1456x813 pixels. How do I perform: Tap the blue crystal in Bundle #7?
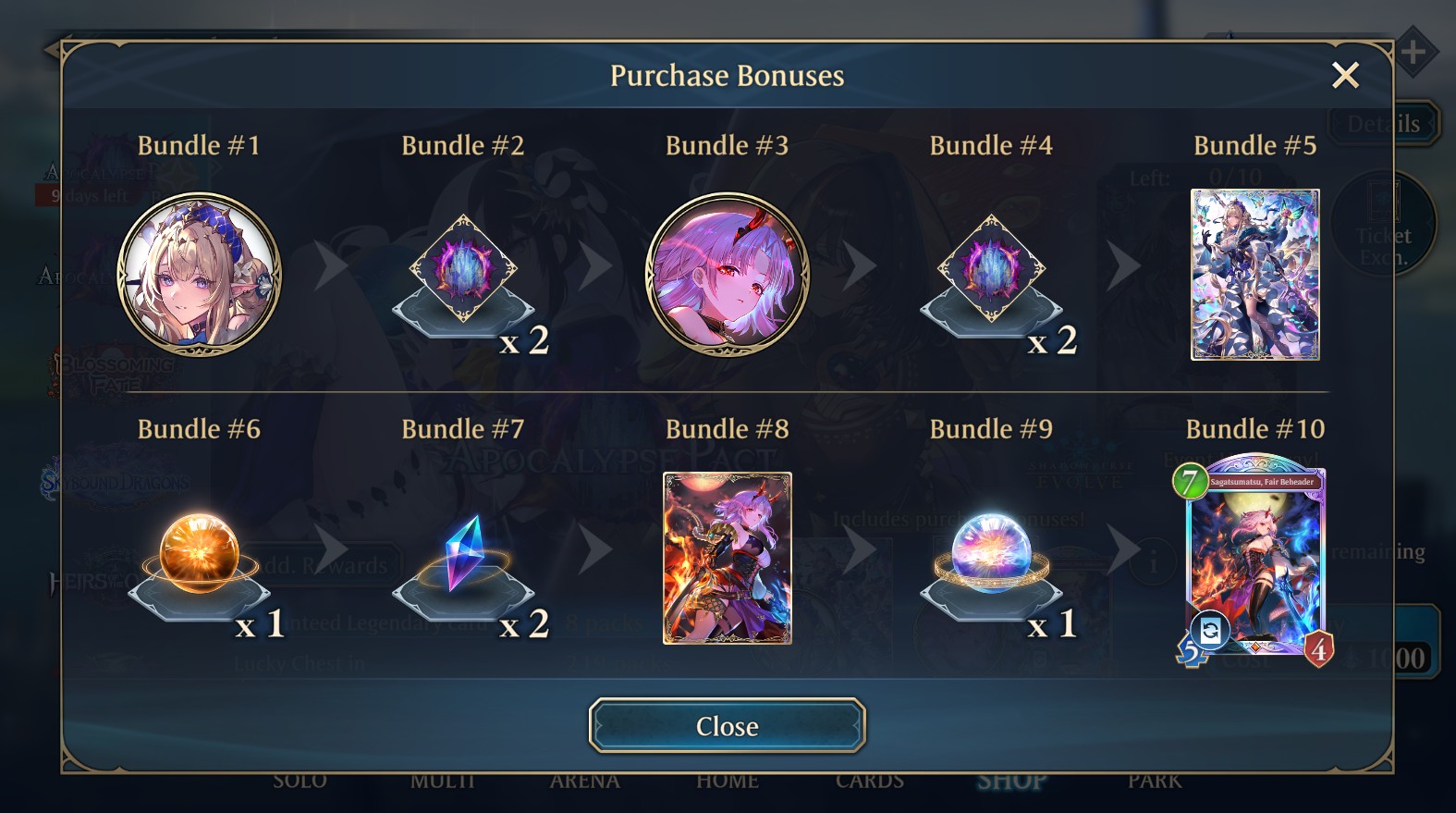click(463, 553)
